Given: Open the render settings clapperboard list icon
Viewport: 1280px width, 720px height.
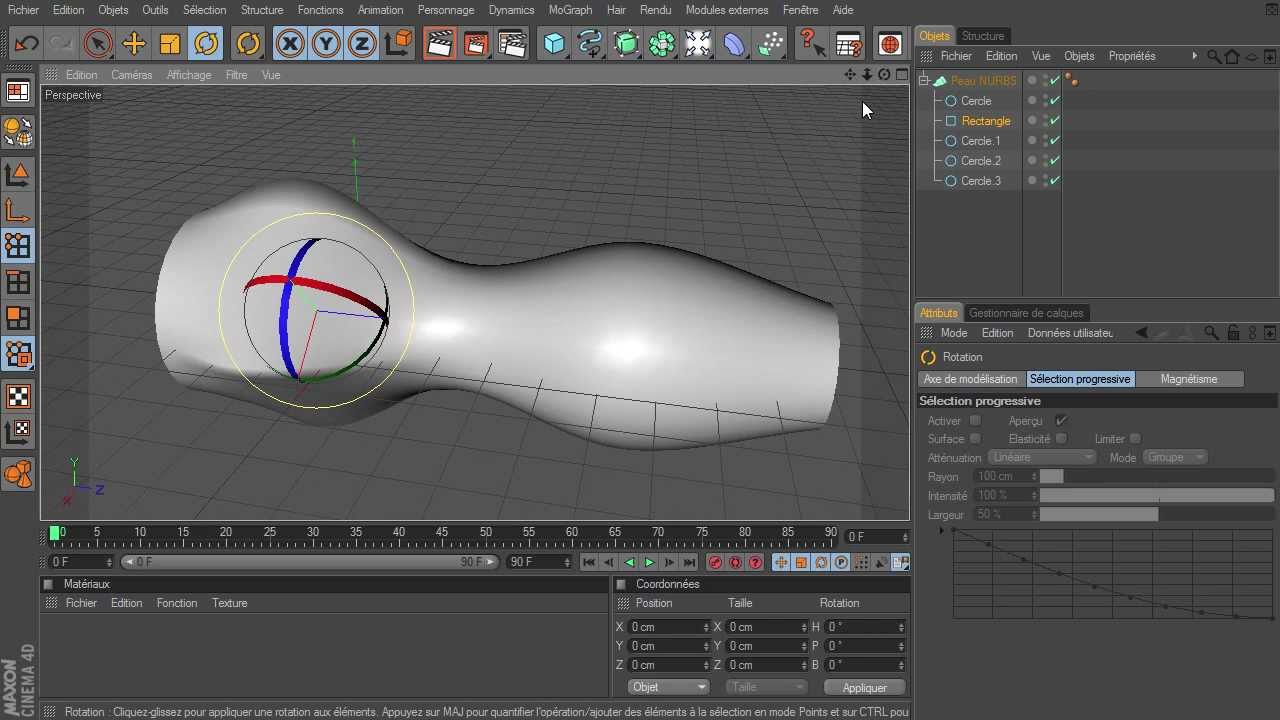Looking at the screenshot, I should point(512,44).
